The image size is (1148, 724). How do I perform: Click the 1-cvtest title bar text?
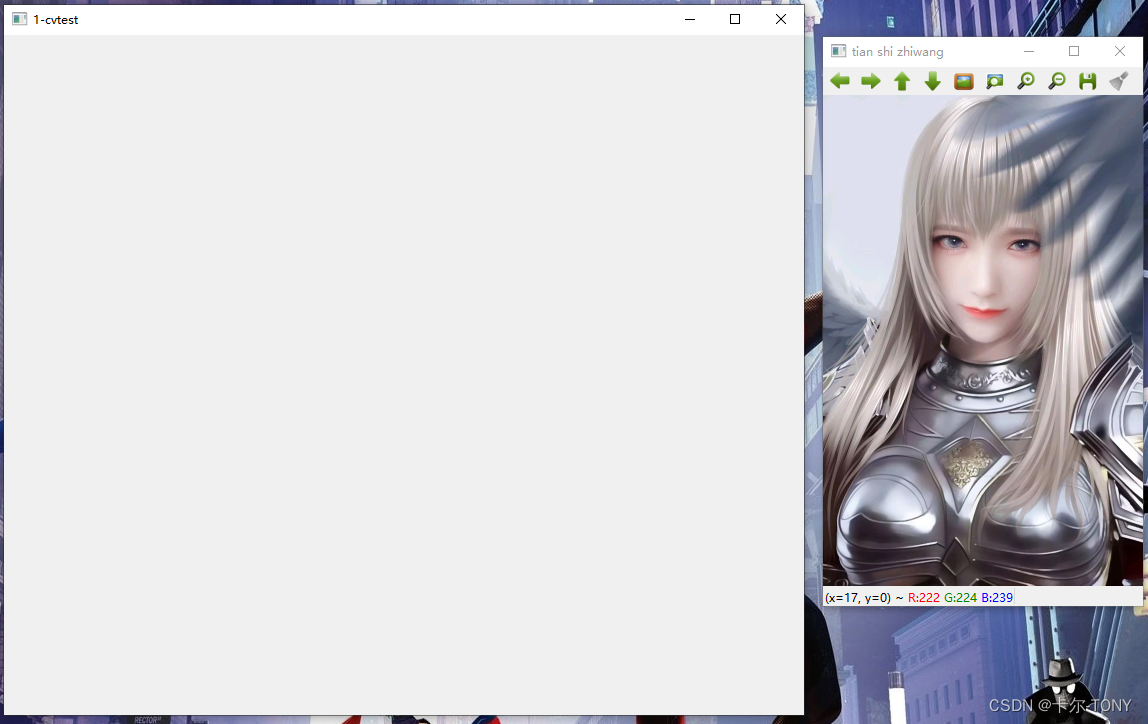pos(56,20)
